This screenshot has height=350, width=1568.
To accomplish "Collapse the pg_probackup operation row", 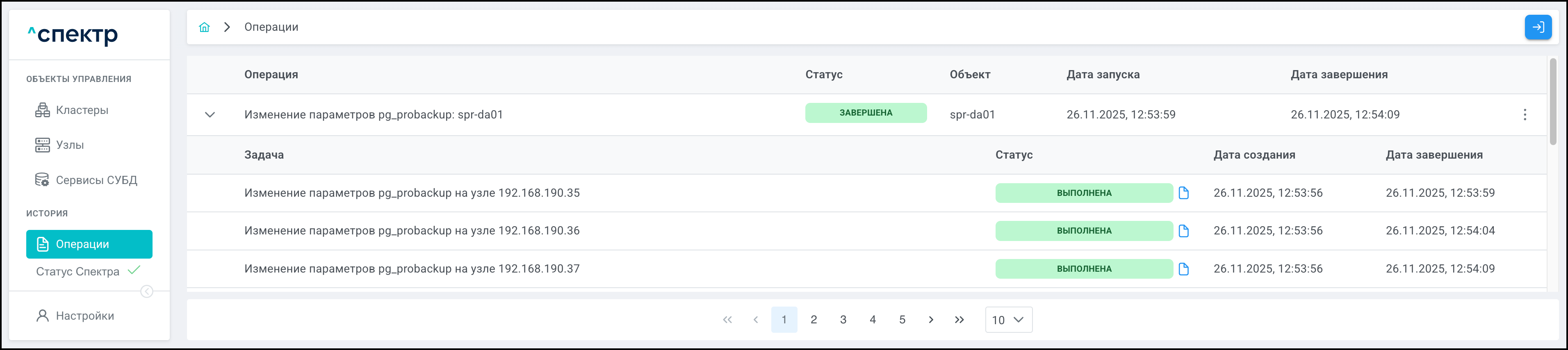I will coord(210,114).
